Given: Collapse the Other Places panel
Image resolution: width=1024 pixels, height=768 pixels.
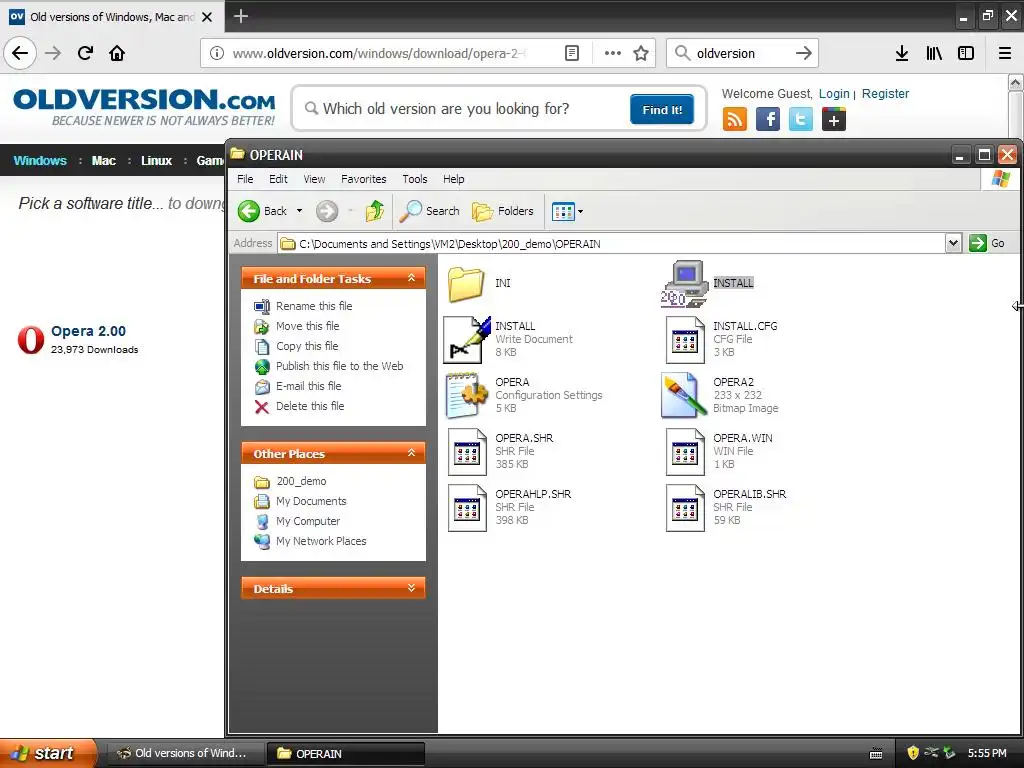Looking at the screenshot, I should click(x=411, y=453).
